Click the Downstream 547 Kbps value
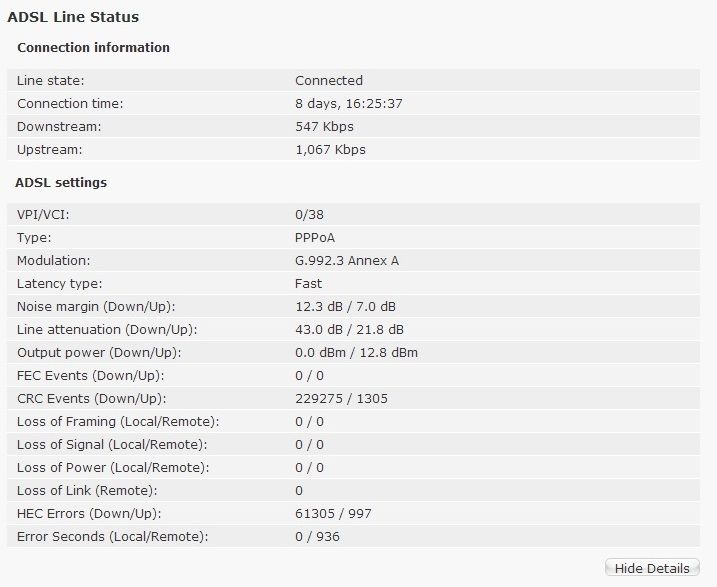 [324, 127]
